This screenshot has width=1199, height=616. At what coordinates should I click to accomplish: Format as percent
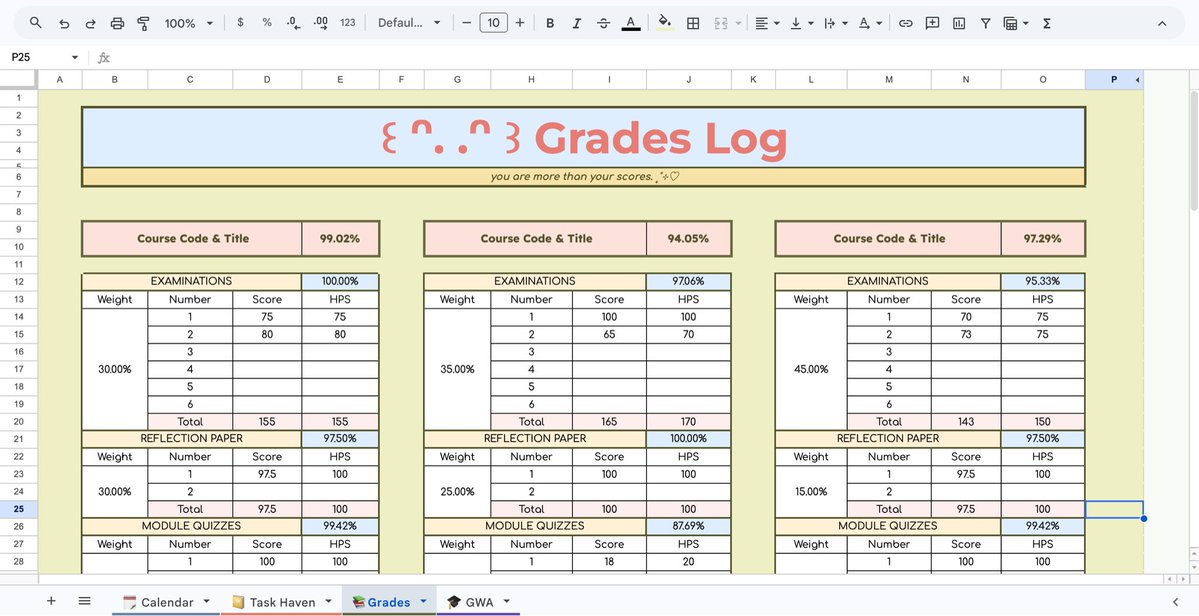pyautogui.click(x=267, y=23)
